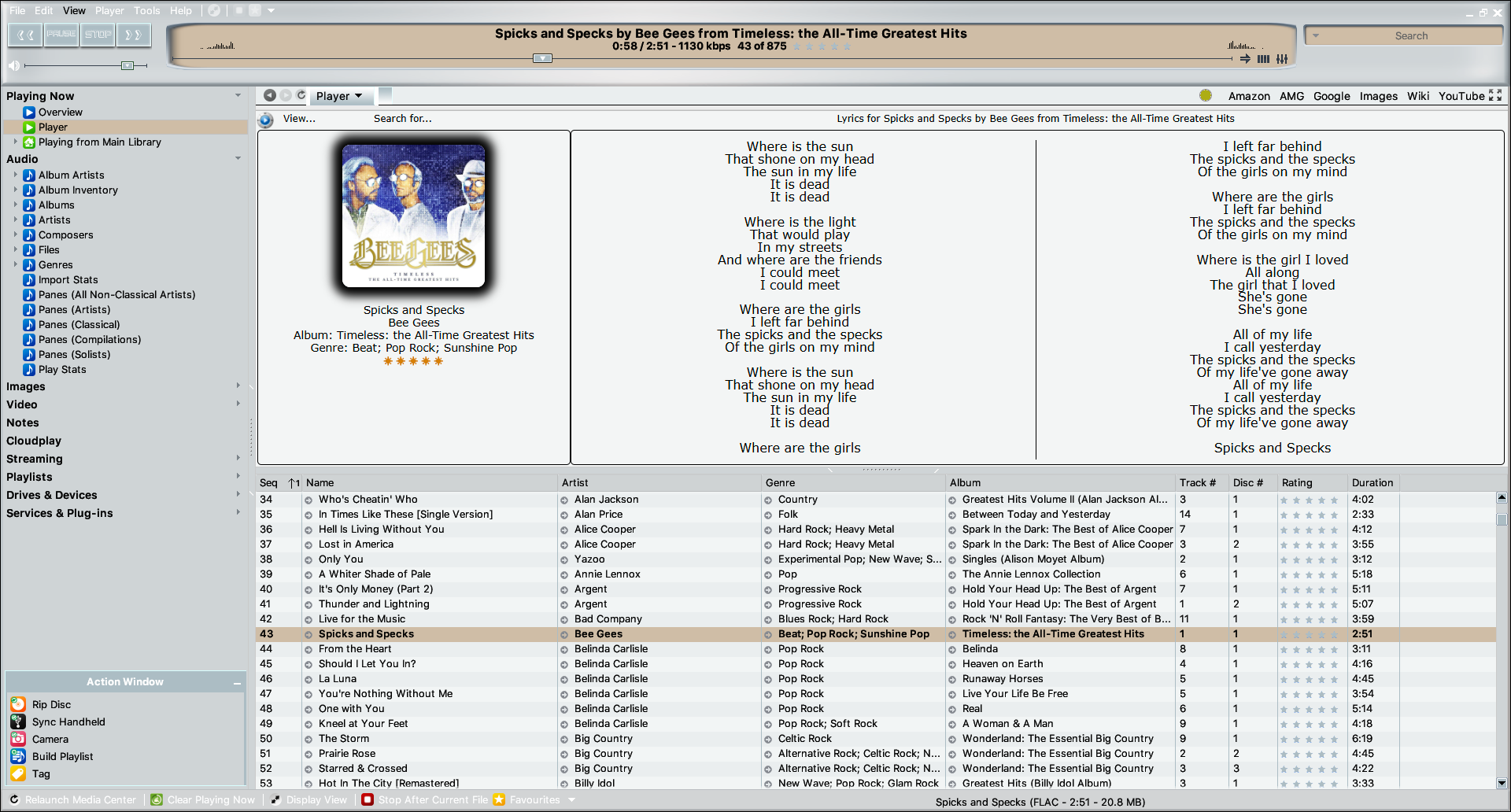Go back with the navigation back arrow
This screenshot has width=1511, height=812.
pyautogui.click(x=269, y=95)
